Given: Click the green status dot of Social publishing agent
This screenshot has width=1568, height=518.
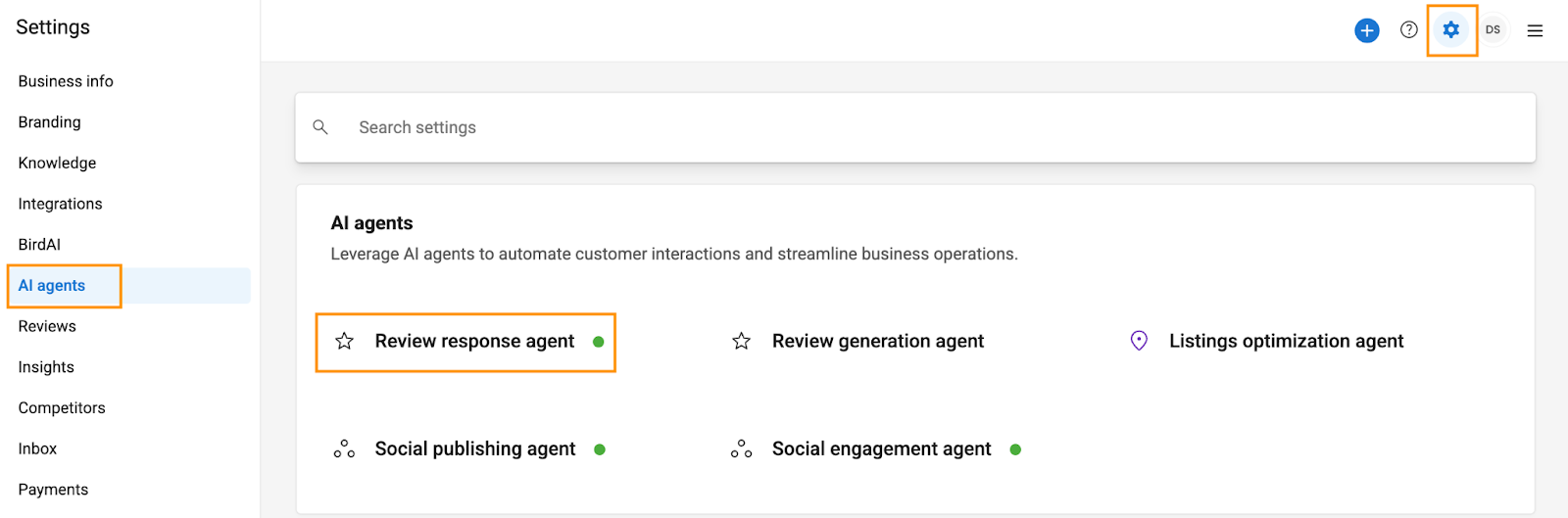Looking at the screenshot, I should tap(600, 449).
